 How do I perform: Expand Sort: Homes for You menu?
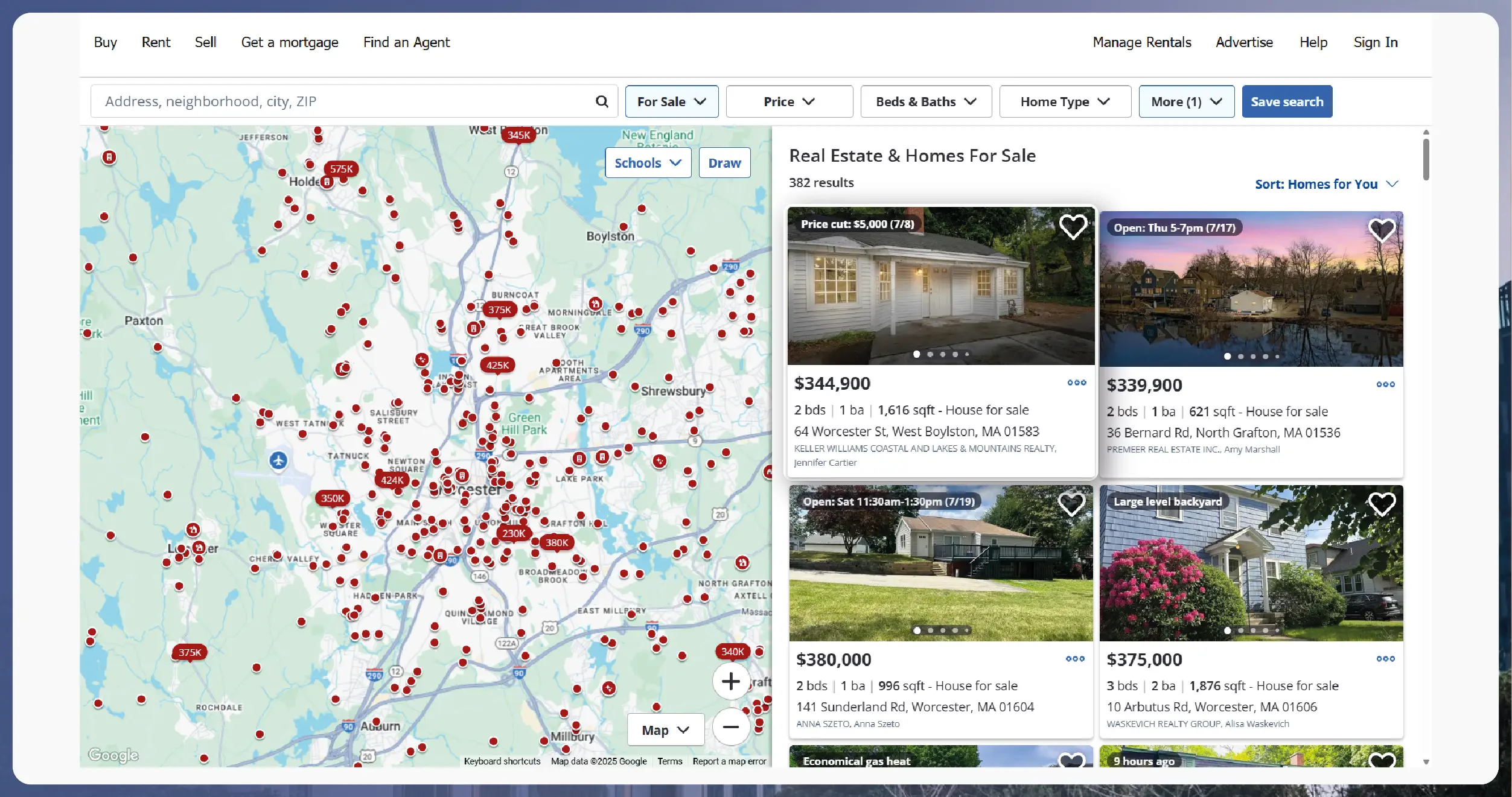click(1325, 184)
